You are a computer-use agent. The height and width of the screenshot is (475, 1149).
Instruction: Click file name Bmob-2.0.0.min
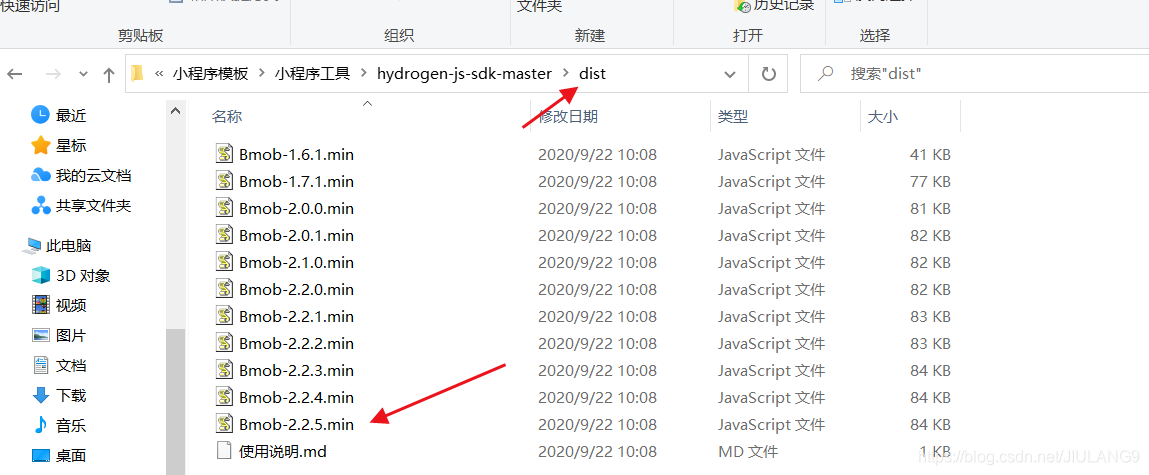point(297,209)
